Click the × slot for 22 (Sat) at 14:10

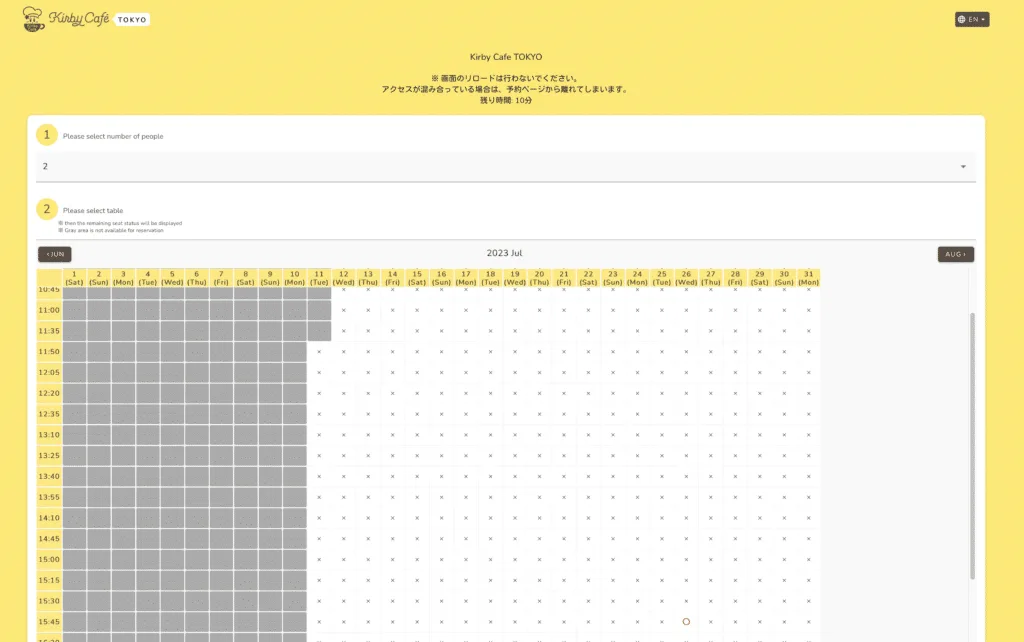click(x=588, y=518)
